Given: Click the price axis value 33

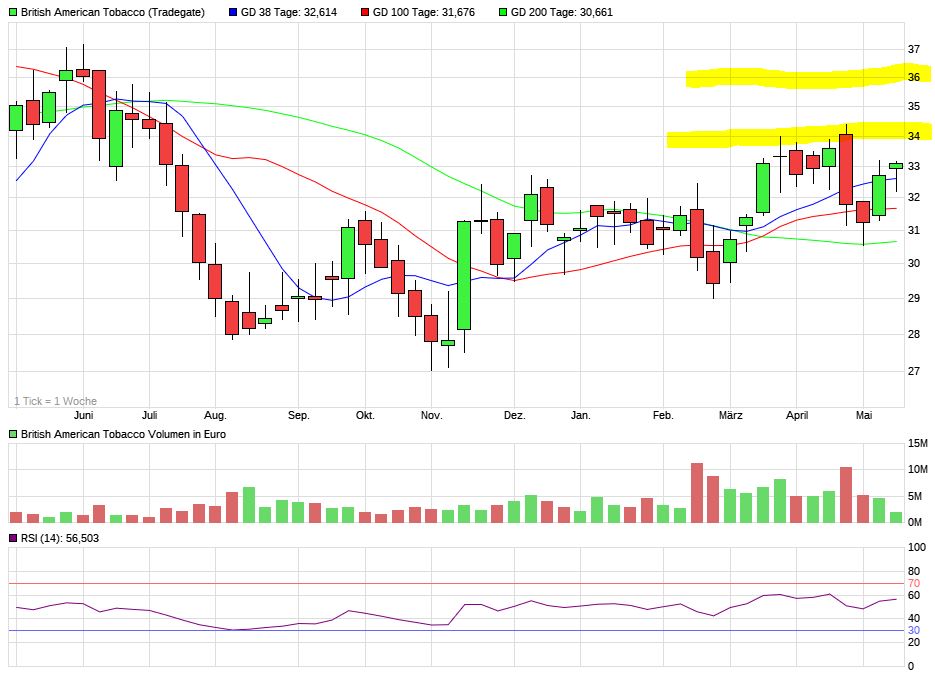Looking at the screenshot, I should coord(914,166).
